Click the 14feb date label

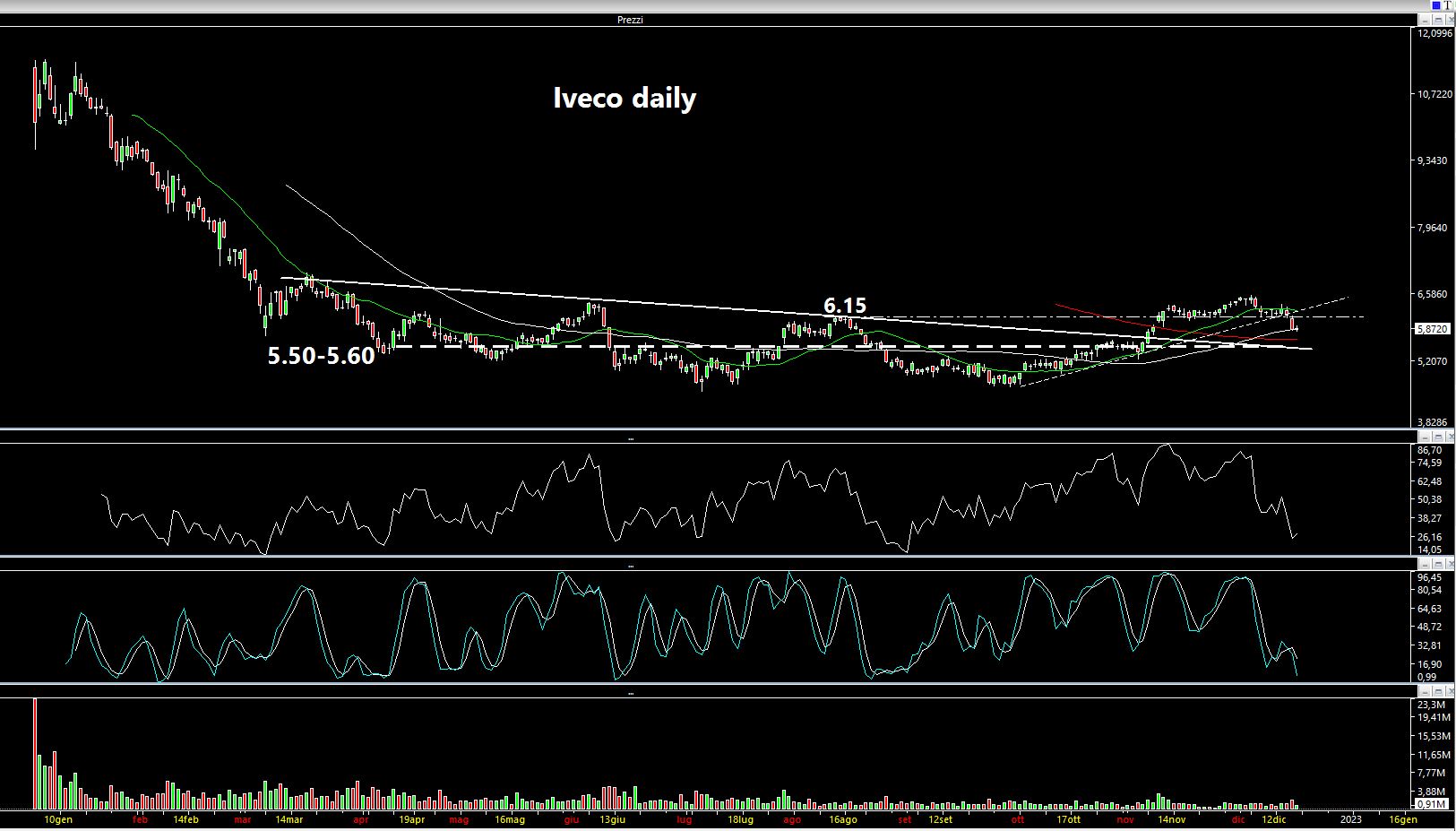185,819
